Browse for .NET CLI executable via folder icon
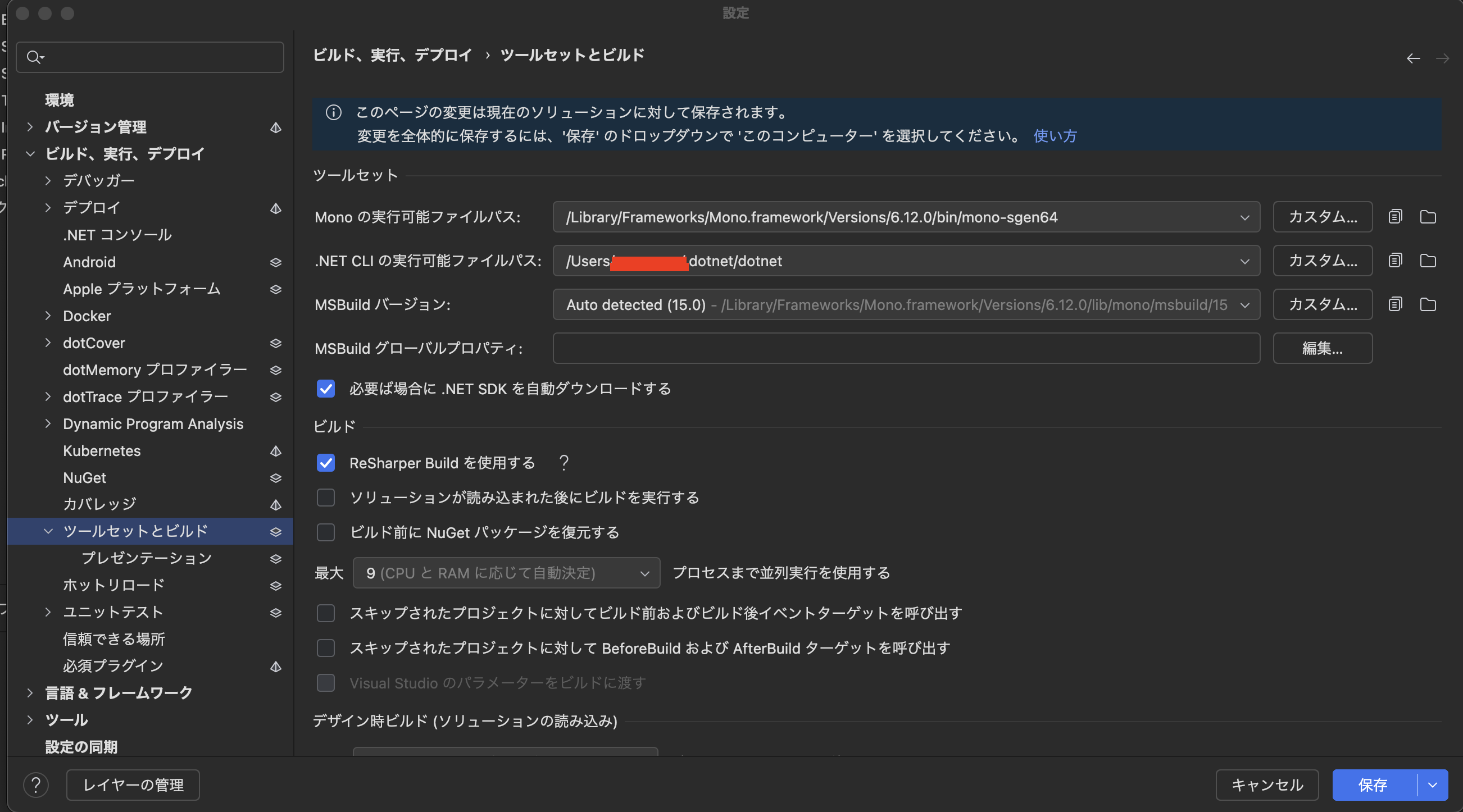Viewport: 1463px width, 812px height. coord(1428,261)
